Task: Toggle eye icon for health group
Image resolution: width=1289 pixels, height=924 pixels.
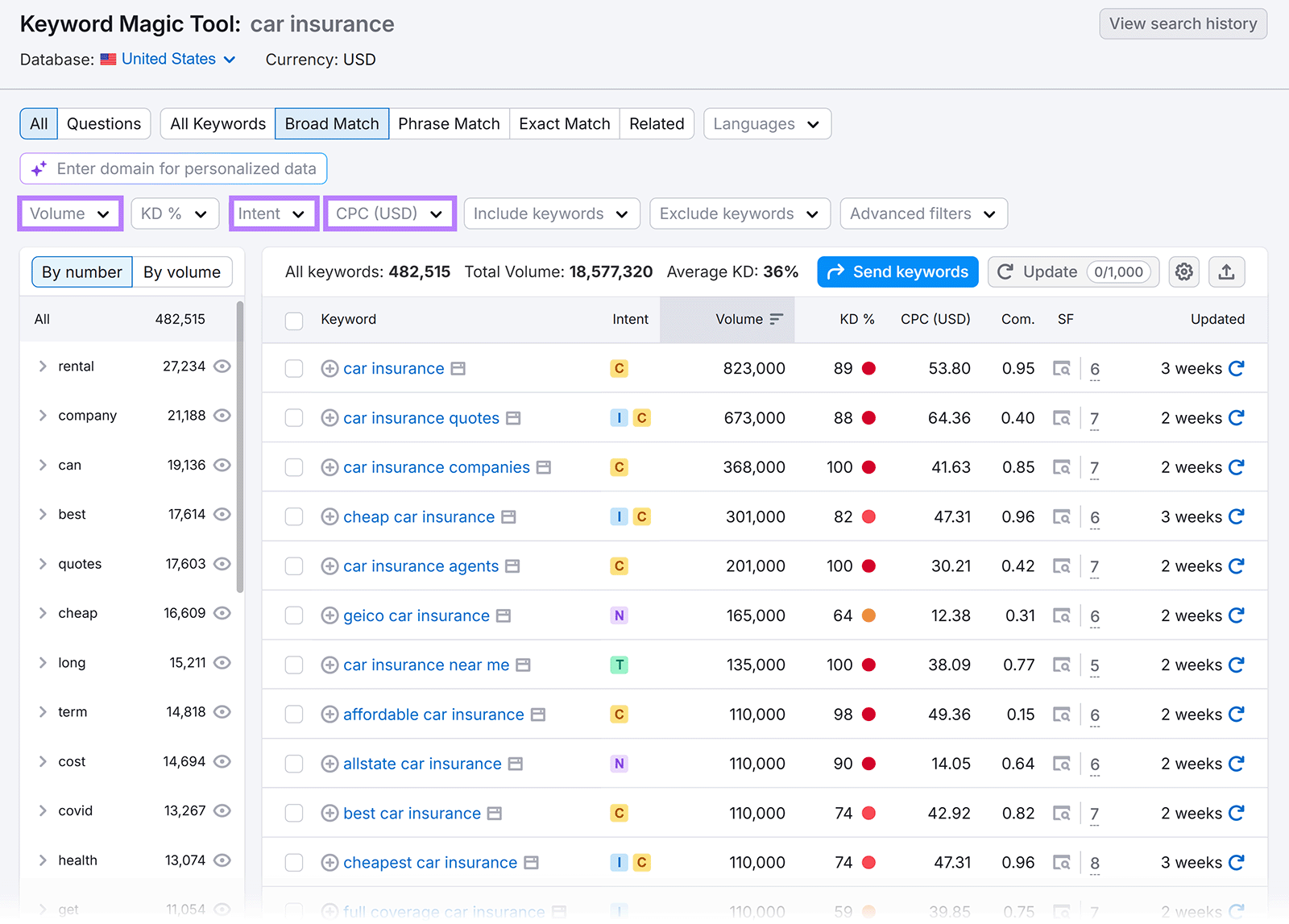Action: (x=222, y=860)
